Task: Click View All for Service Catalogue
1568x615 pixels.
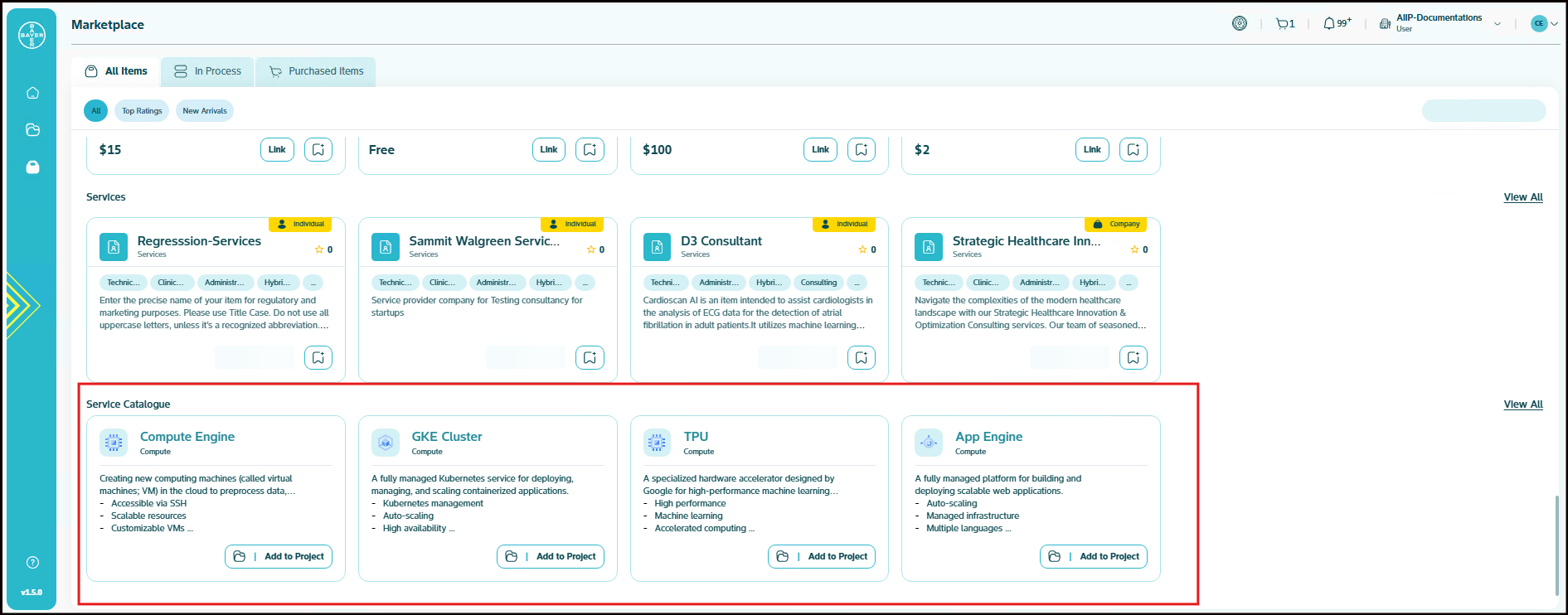Action: click(1522, 404)
